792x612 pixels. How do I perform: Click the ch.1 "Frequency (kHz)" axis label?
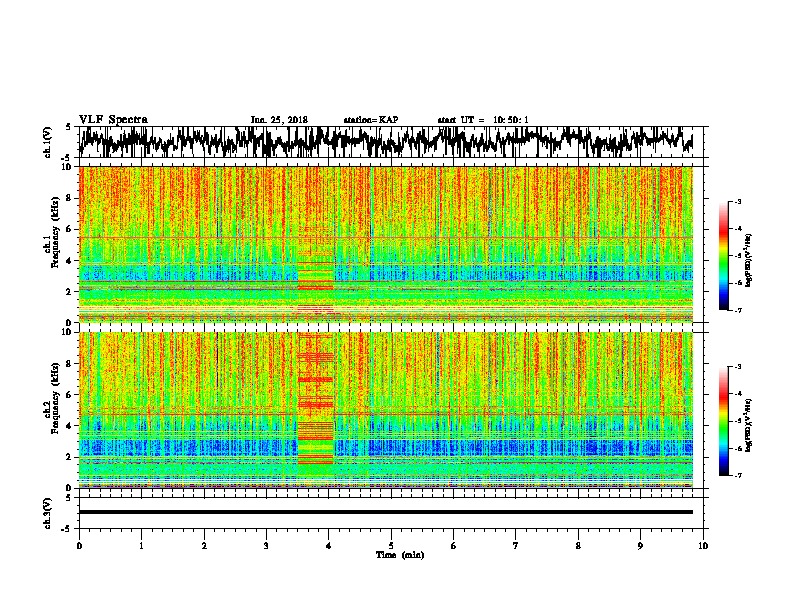56,233
